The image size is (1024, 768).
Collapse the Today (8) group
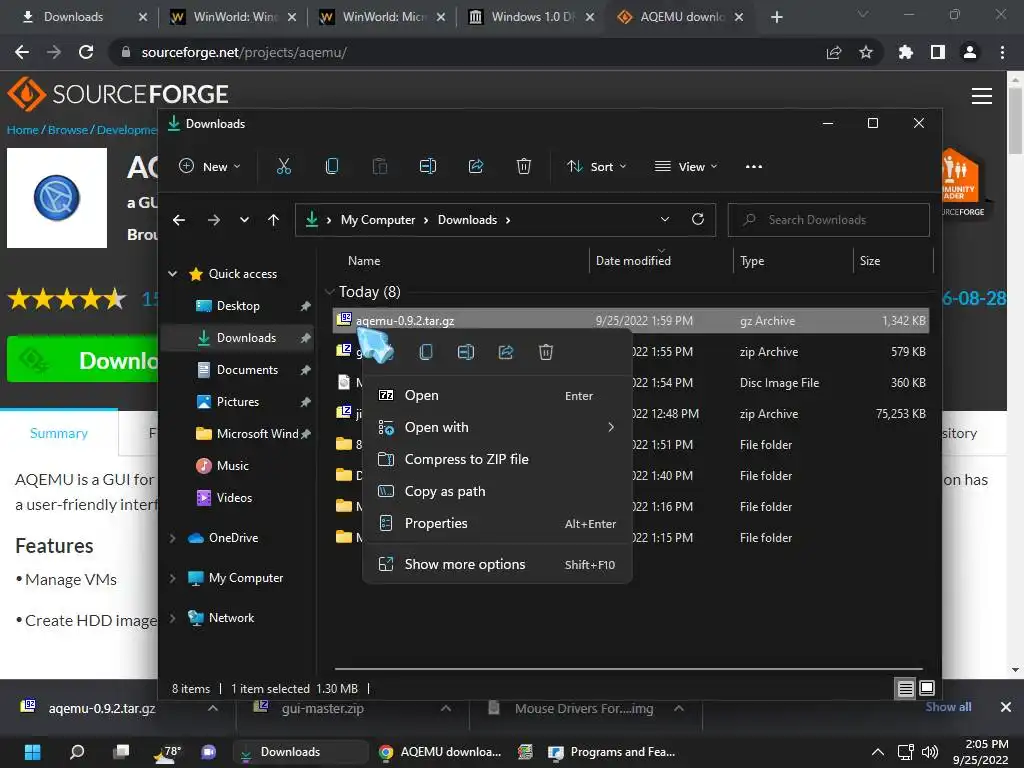click(x=329, y=291)
